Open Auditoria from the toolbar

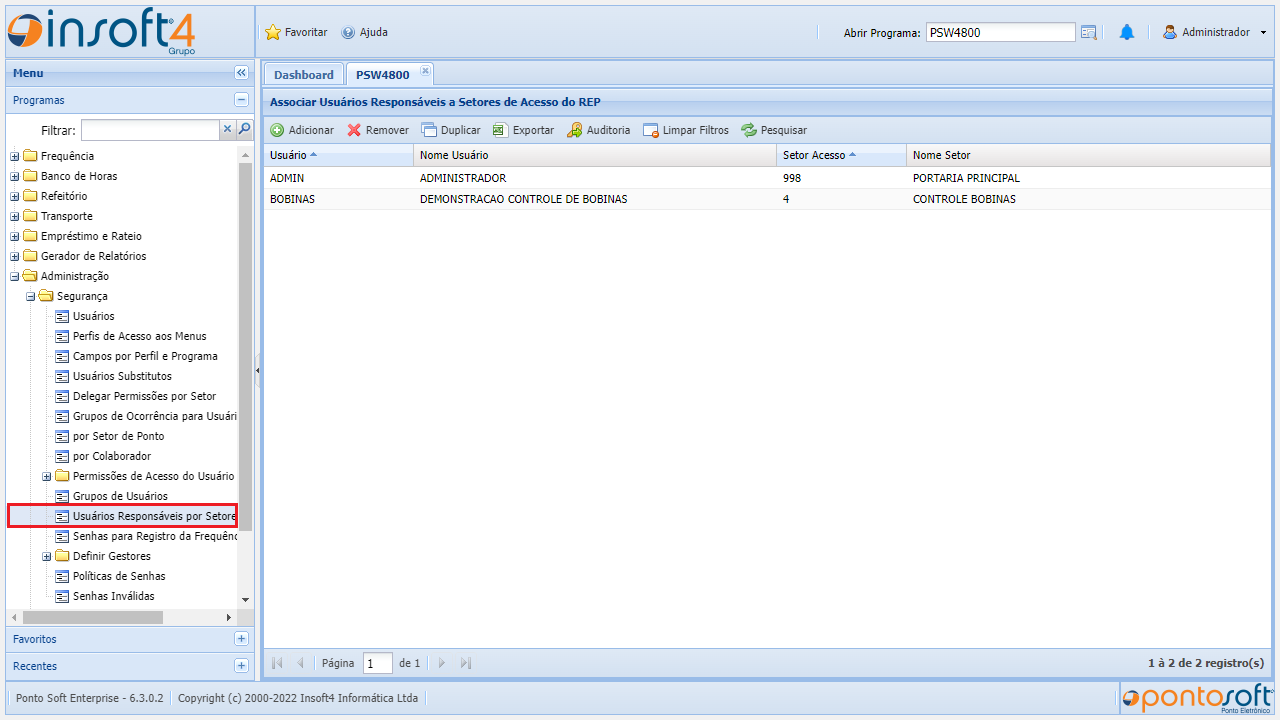click(x=574, y=130)
